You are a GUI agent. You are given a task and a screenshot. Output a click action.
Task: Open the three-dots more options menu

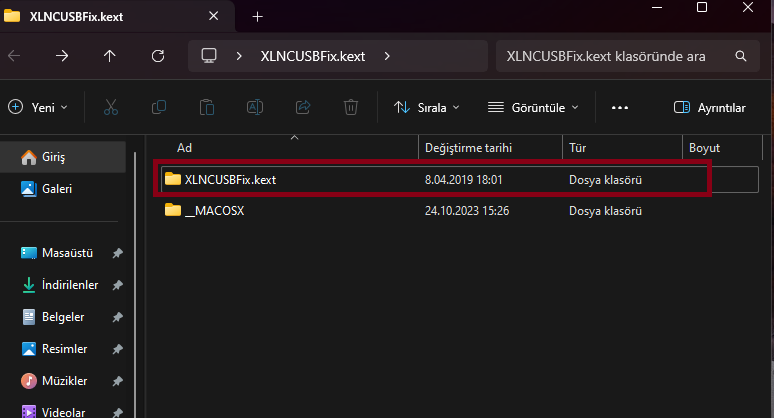point(619,108)
